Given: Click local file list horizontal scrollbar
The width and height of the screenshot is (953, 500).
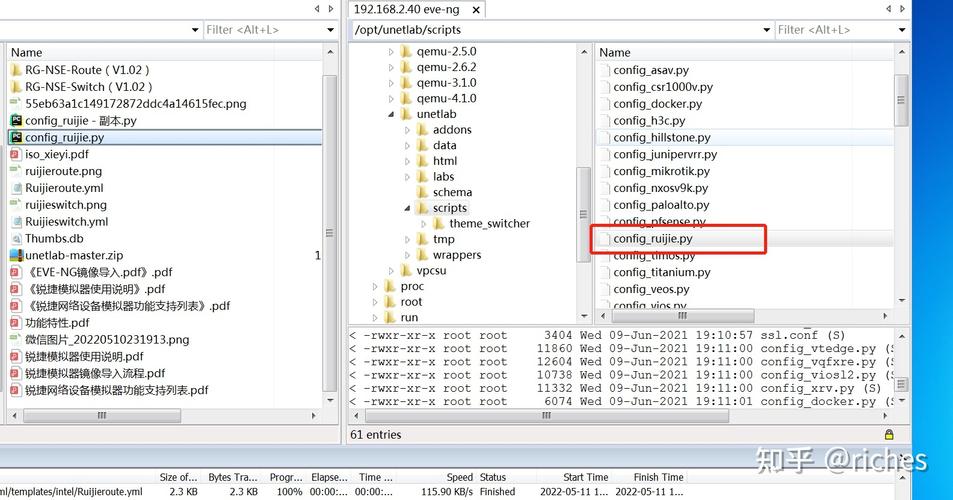Looking at the screenshot, I should [x=101, y=416].
